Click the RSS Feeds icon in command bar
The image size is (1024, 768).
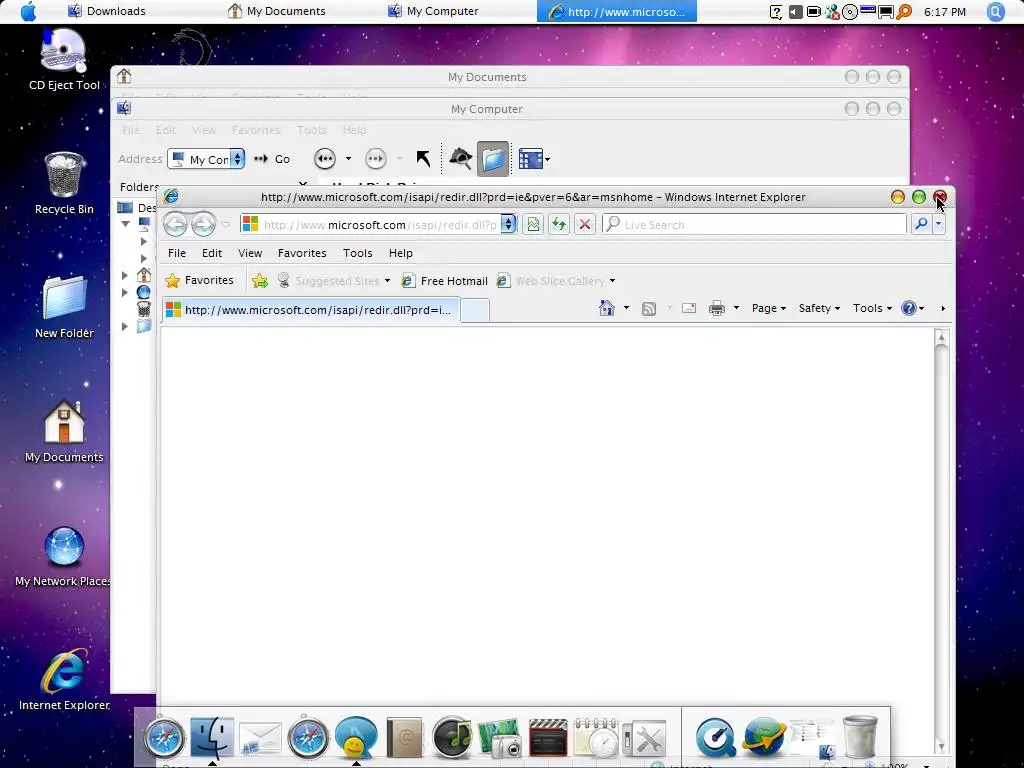click(648, 308)
